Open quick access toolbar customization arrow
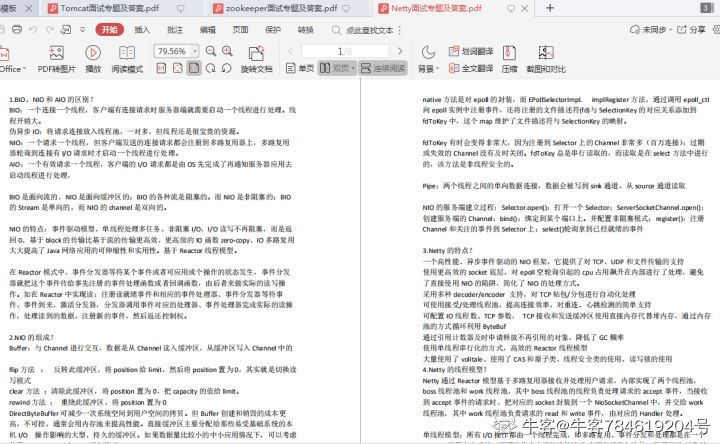 (x=83, y=29)
